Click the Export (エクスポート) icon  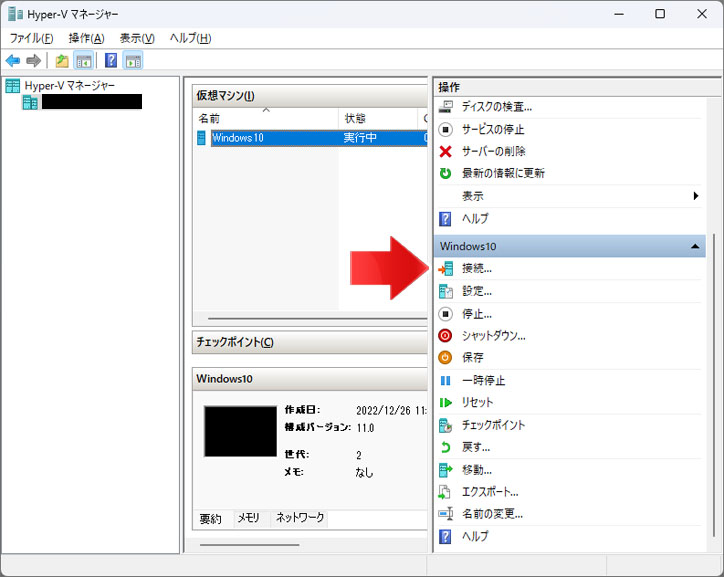[444, 492]
